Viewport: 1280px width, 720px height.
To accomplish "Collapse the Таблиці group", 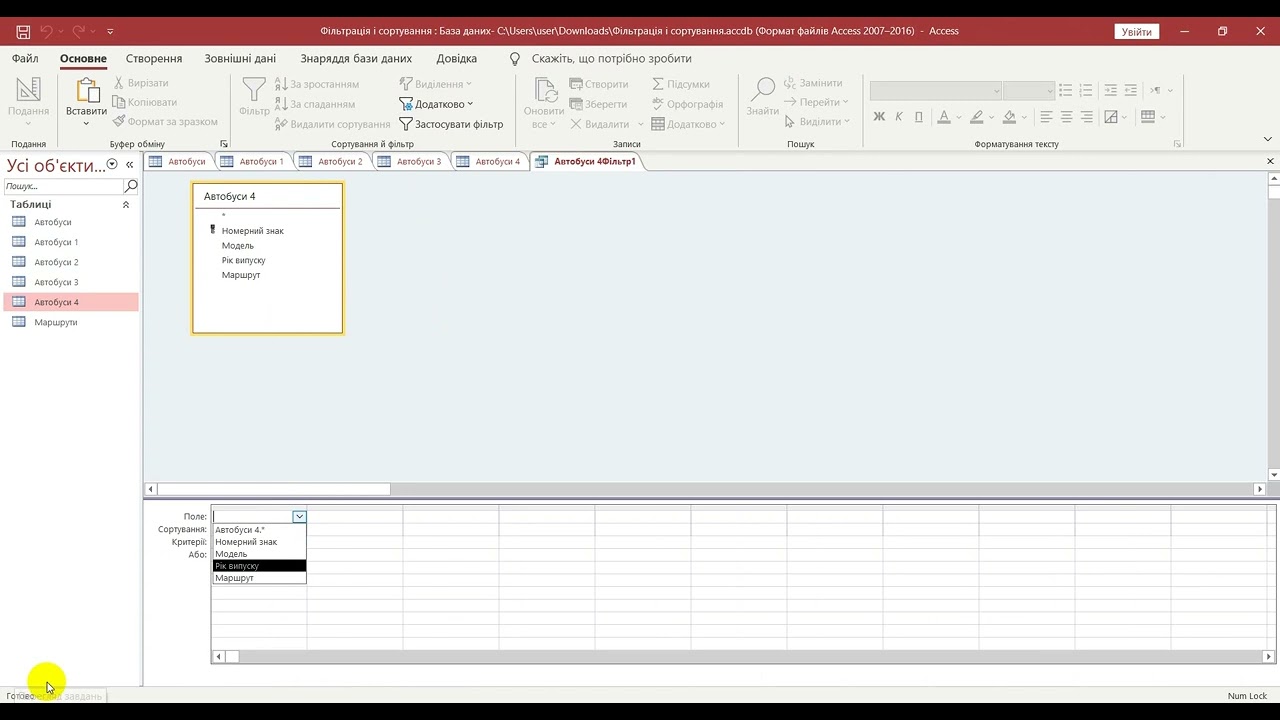I will [x=126, y=204].
